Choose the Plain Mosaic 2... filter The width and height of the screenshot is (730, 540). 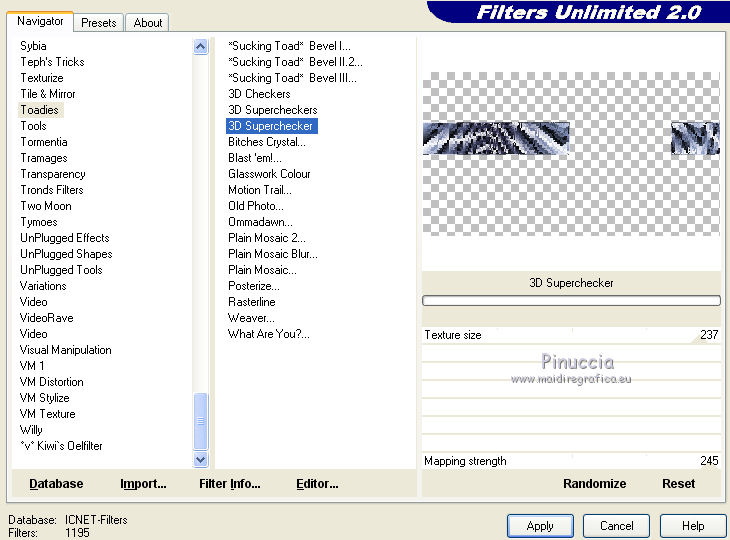267,238
